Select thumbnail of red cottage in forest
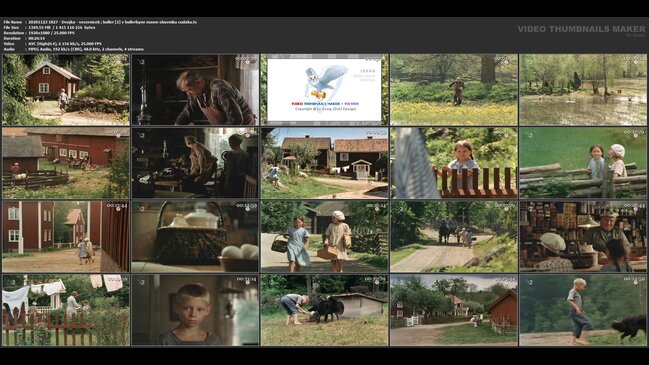This screenshot has width=649, height=365. pyautogui.click(x=66, y=89)
